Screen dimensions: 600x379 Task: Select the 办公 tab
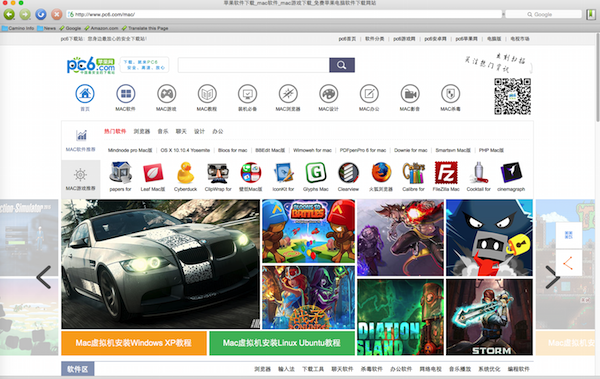pyautogui.click(x=218, y=131)
